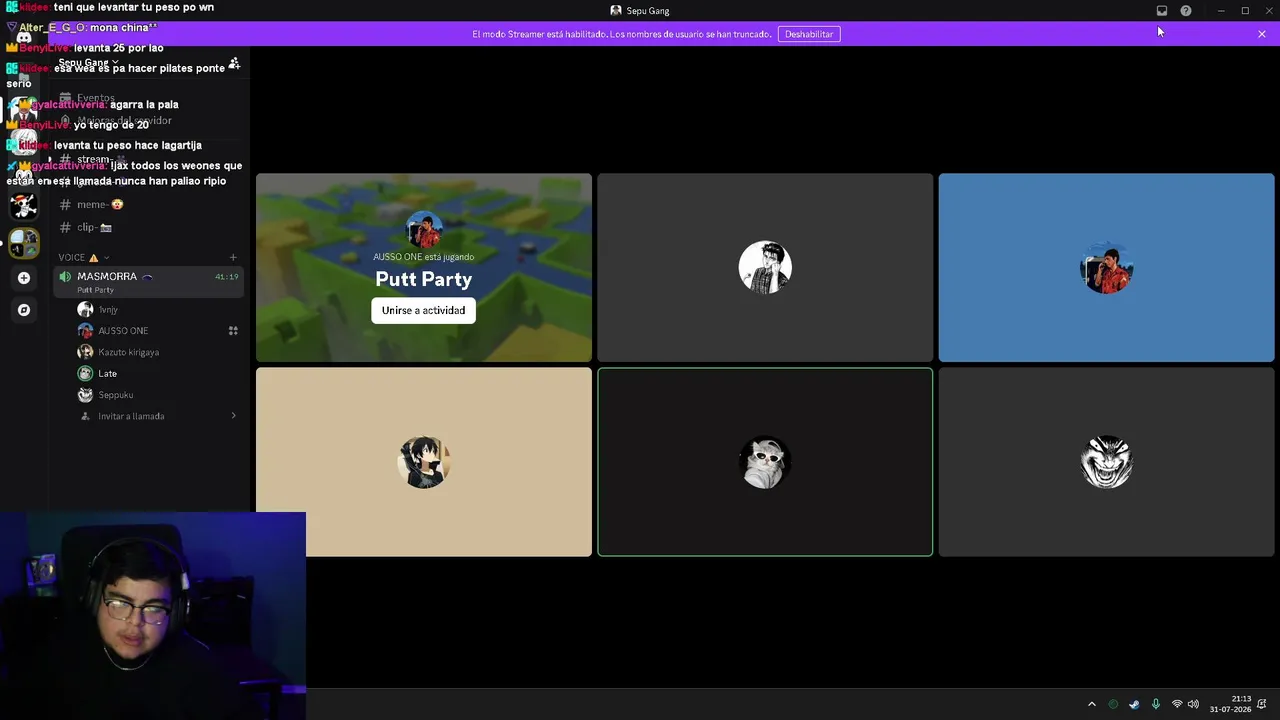Select the blue participant video tile
The image size is (1280, 720).
coord(1106,268)
